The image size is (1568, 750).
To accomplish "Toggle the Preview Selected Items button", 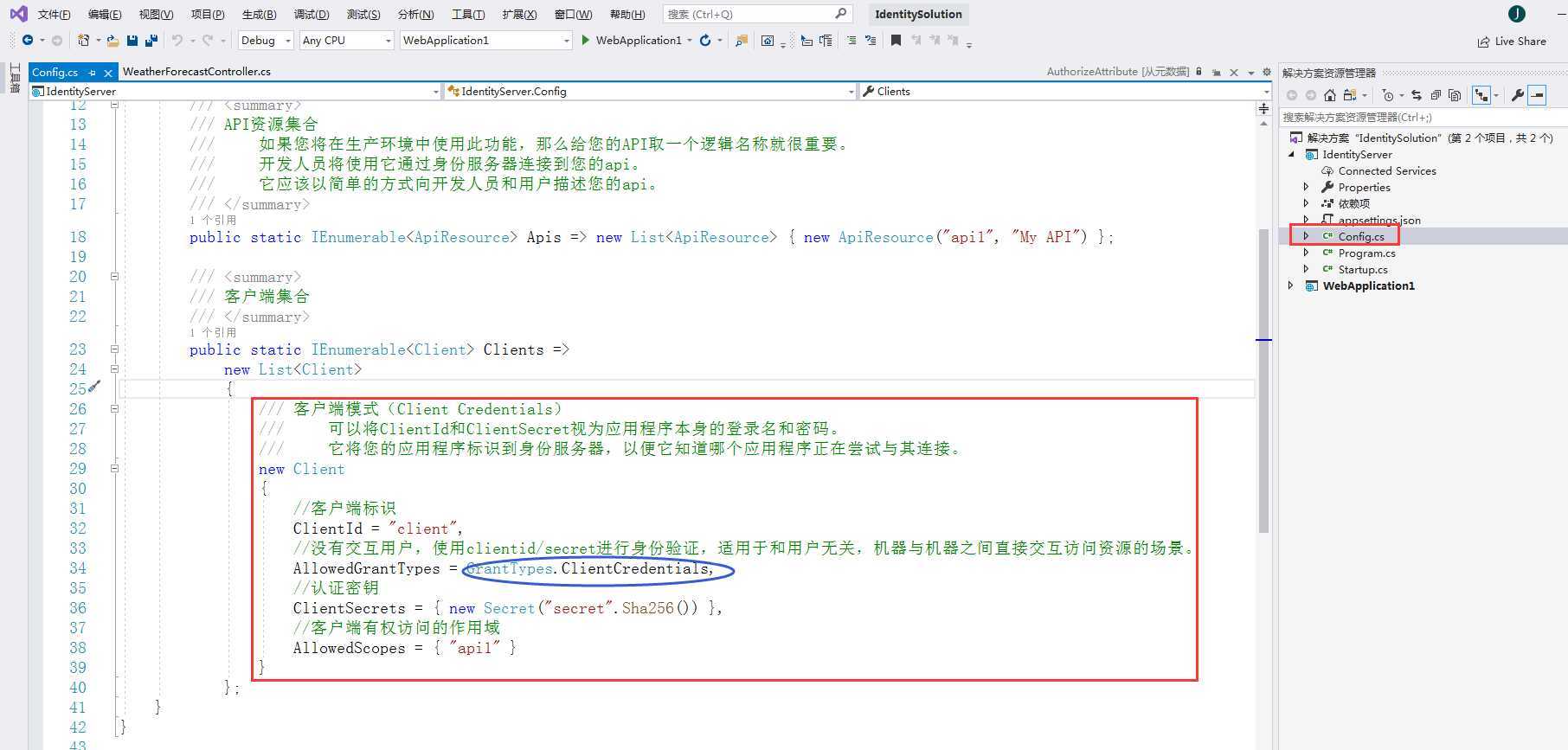I will tap(1537, 95).
